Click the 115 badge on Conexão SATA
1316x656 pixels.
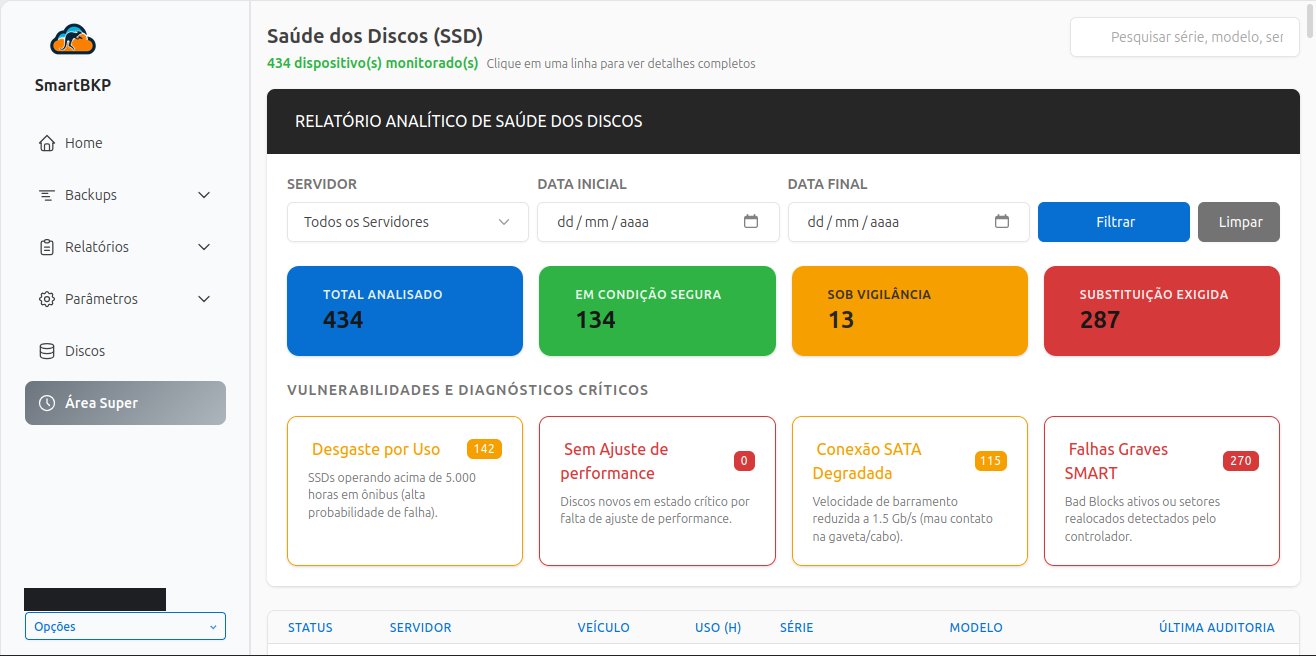coord(991,461)
